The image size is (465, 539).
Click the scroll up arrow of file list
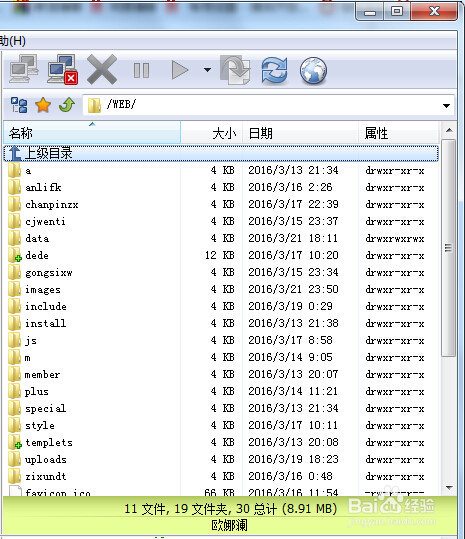coord(449,130)
